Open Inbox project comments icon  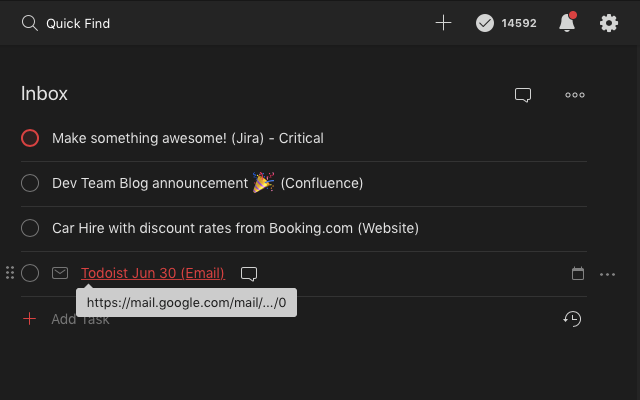click(x=523, y=95)
